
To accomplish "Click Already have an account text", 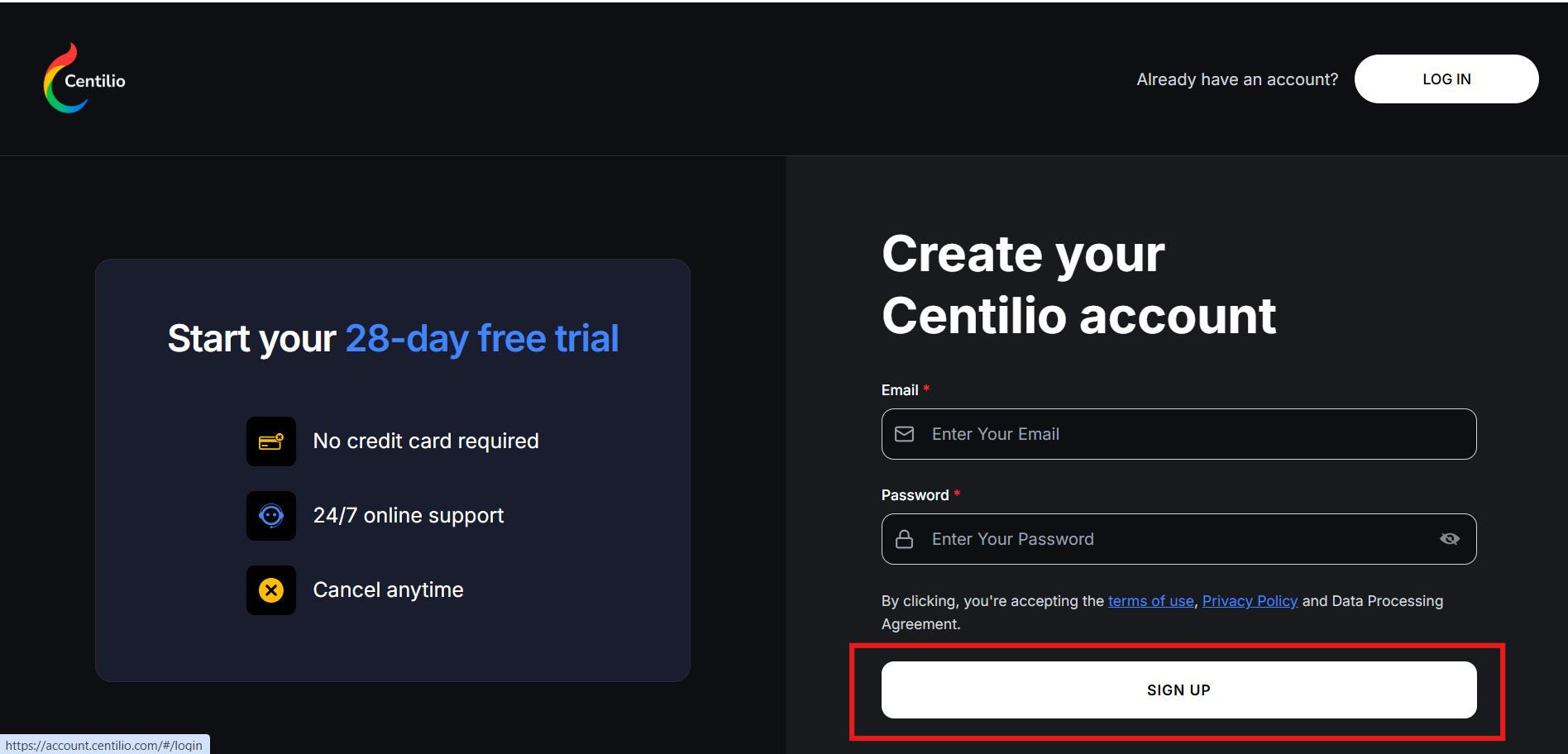I will [1237, 79].
